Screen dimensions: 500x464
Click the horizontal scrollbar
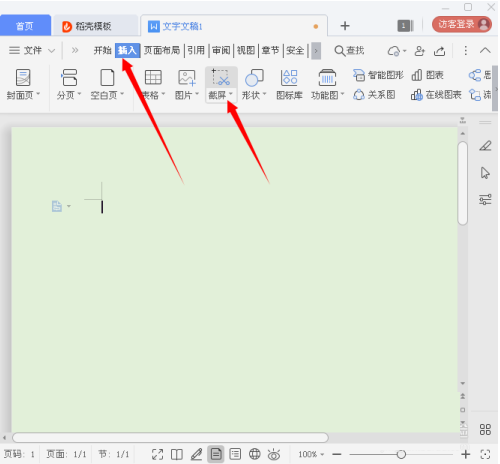pos(170,437)
